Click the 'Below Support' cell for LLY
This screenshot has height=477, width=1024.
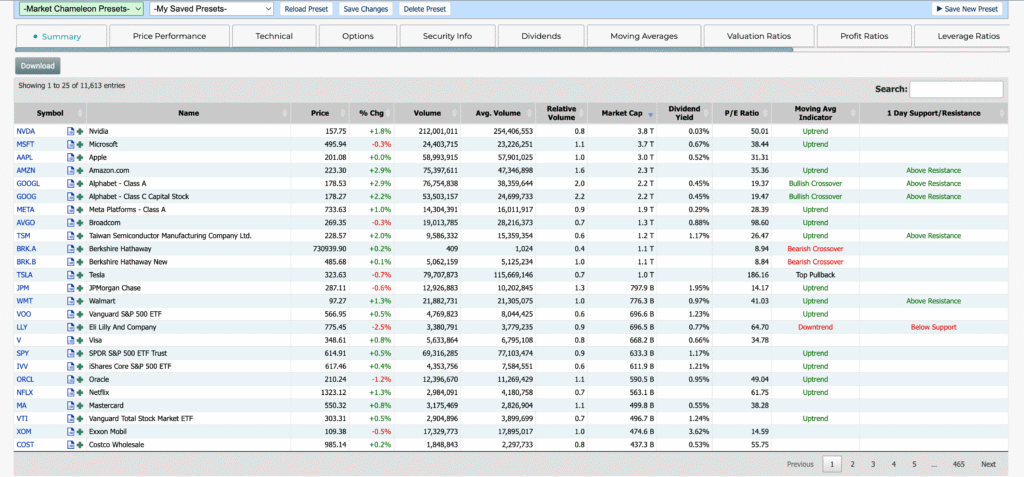[933, 327]
